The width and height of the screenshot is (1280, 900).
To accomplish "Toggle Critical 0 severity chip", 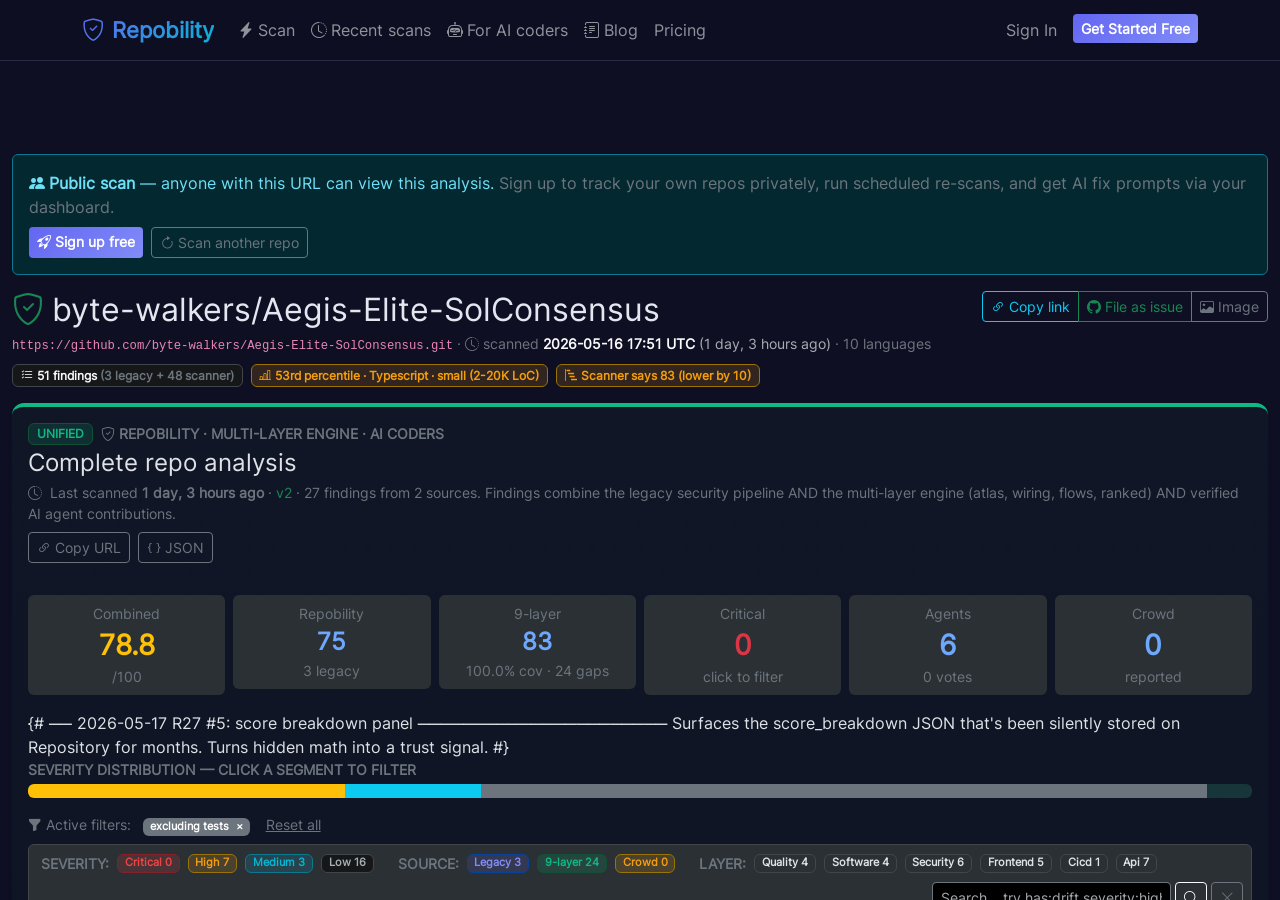I will [x=148, y=862].
